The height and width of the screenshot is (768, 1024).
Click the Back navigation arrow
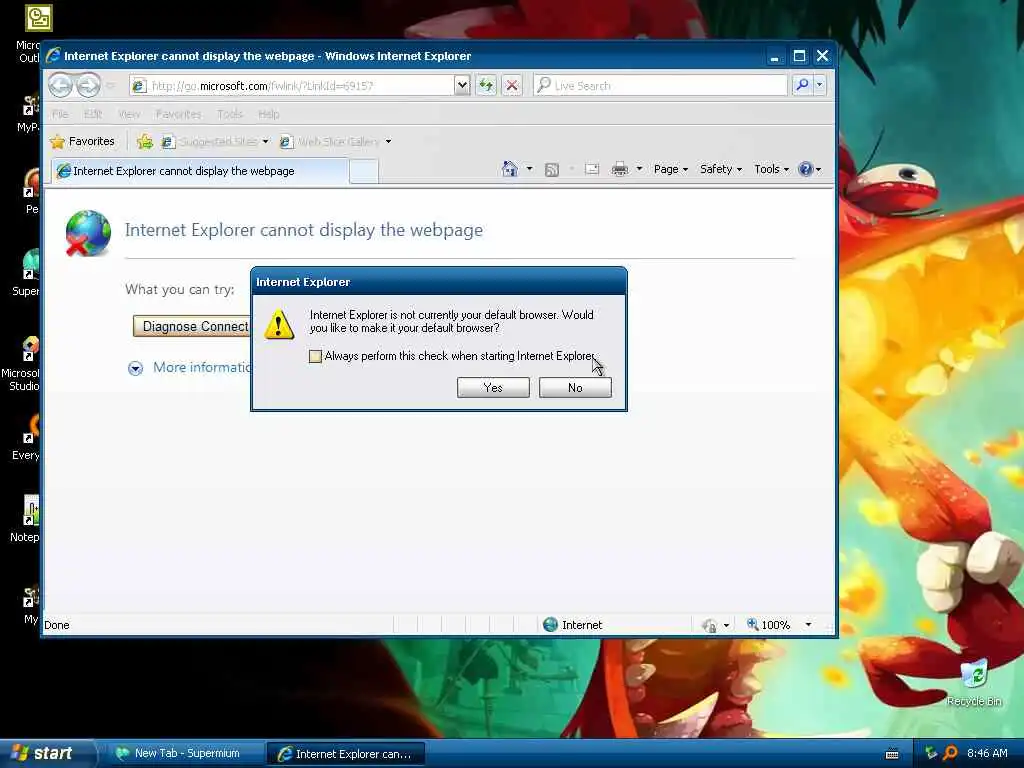(x=61, y=85)
